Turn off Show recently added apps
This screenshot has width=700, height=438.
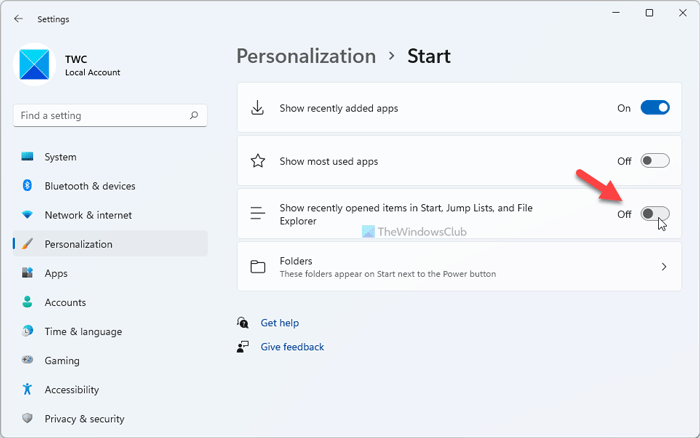pos(655,108)
